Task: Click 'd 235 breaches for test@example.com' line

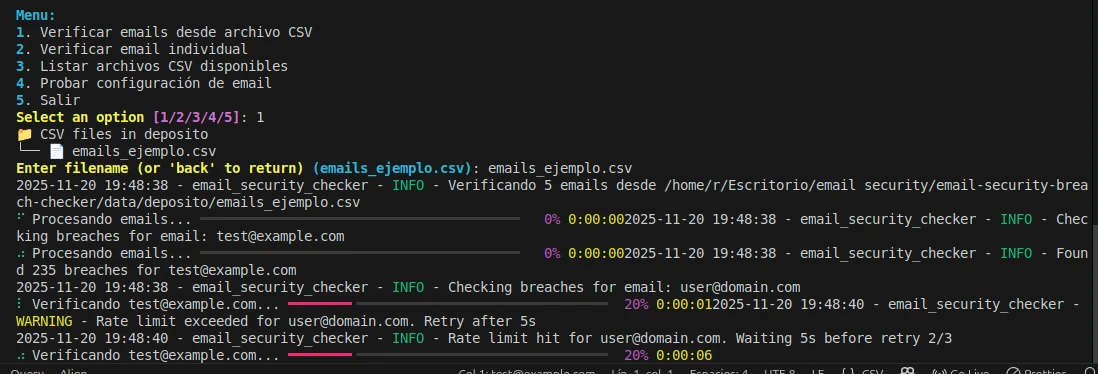Action: (x=156, y=270)
